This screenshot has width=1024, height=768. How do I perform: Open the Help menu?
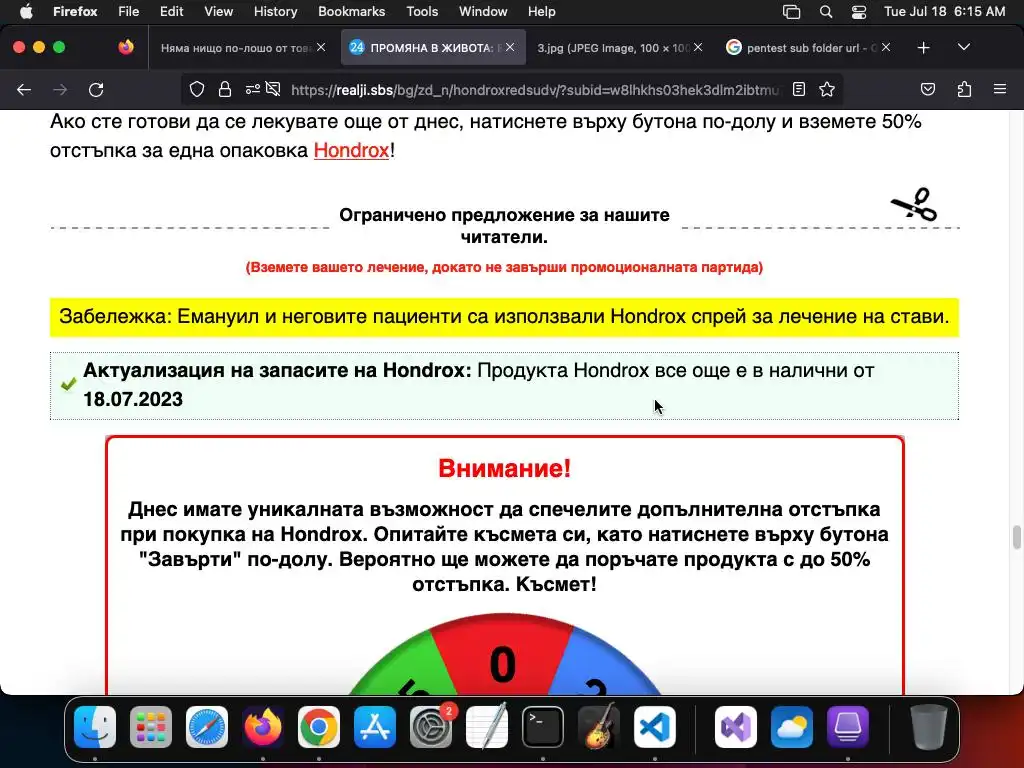(x=541, y=12)
